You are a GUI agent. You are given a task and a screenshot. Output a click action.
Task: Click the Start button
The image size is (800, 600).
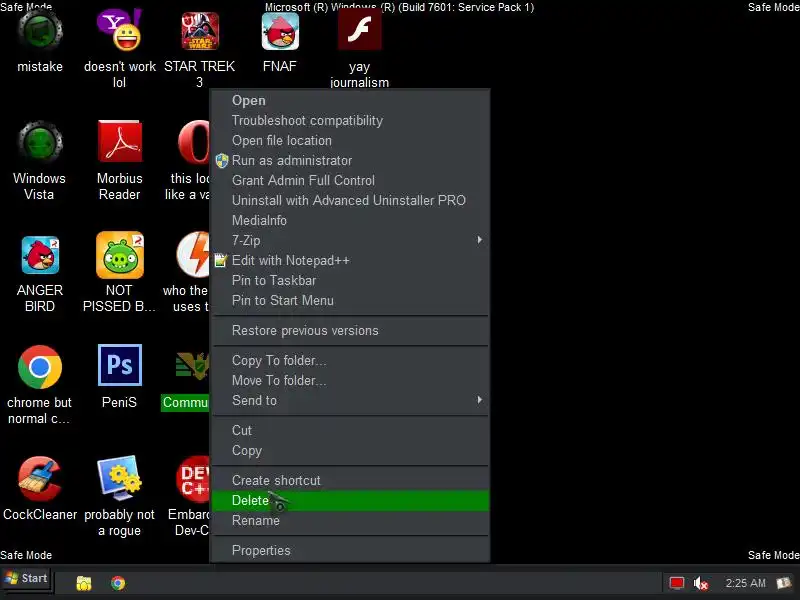[26, 579]
